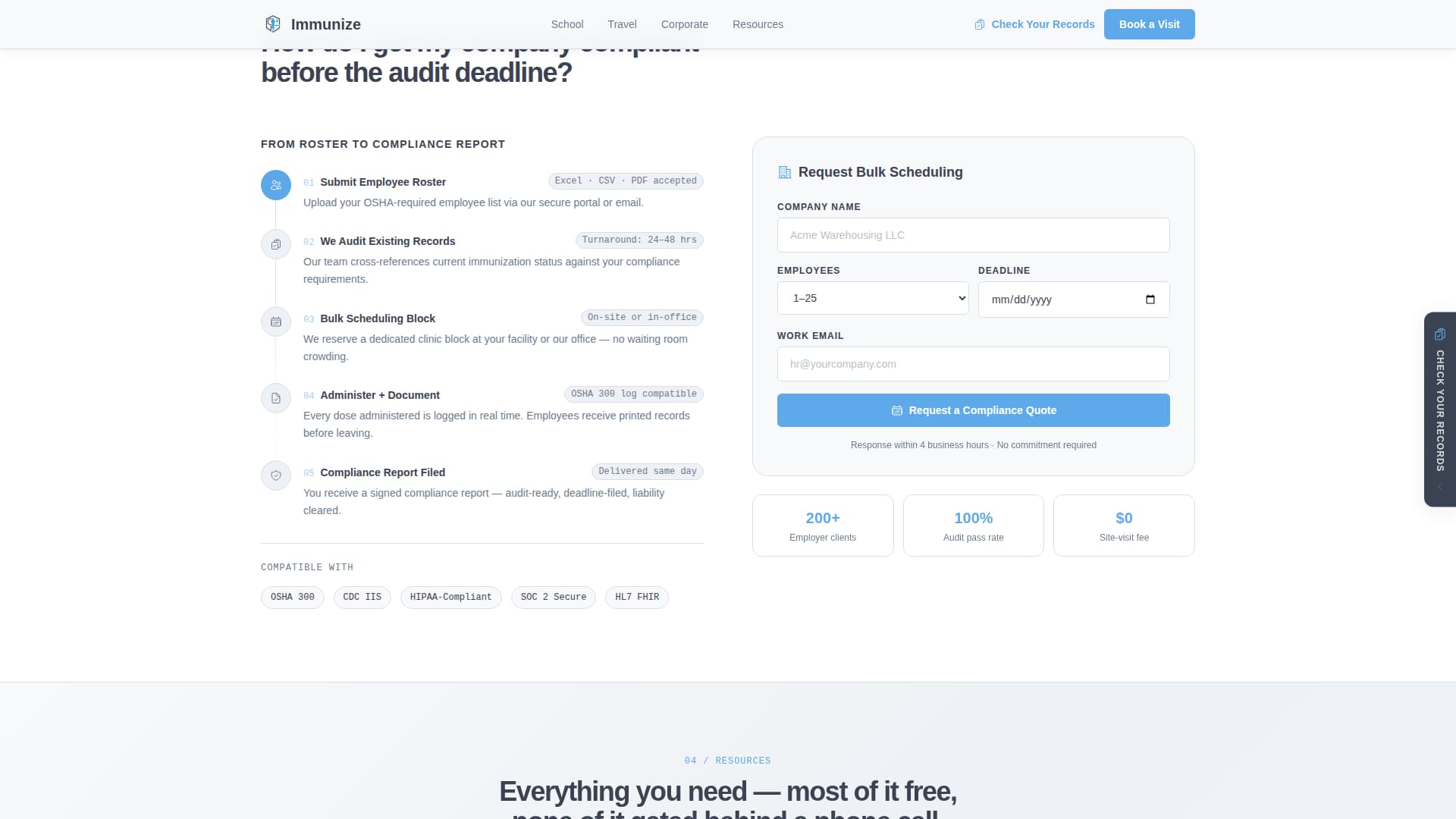1456x819 pixels.
Task: Click the building icon beside Request Bulk Scheduling
Action: pos(785,172)
